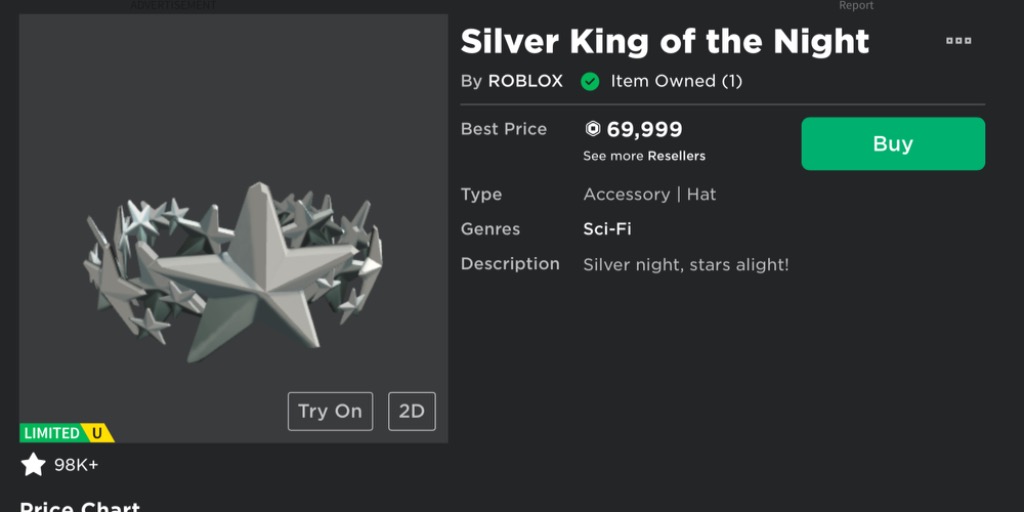This screenshot has height=512, width=1024.
Task: Click the favorite star icon
Action: tap(34, 464)
